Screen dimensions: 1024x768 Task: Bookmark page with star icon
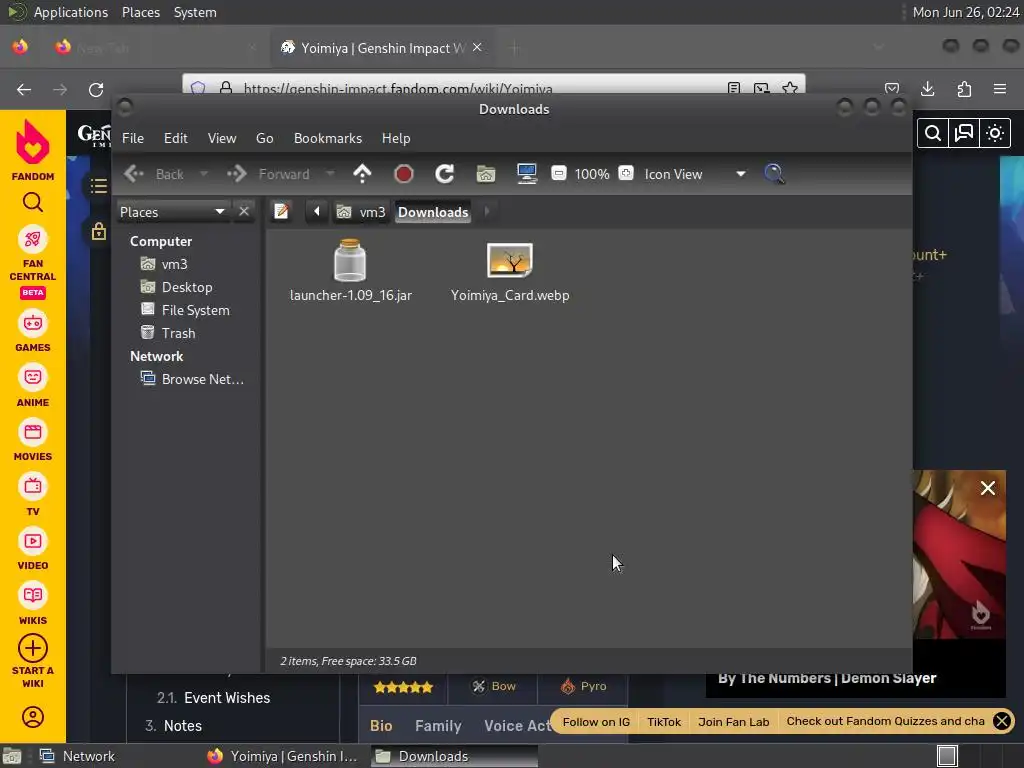click(x=790, y=88)
